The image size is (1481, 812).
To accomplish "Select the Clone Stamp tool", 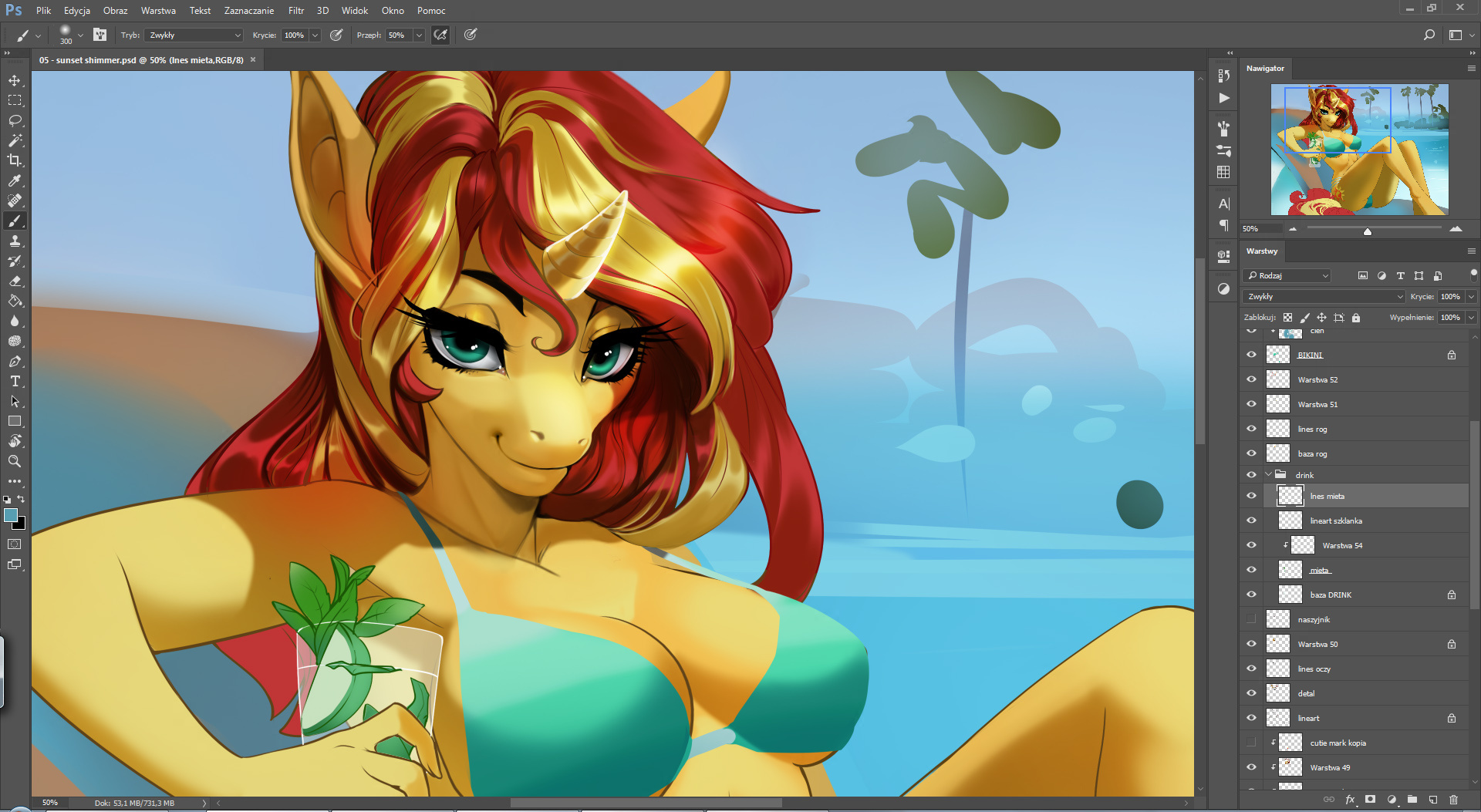I will click(15, 241).
